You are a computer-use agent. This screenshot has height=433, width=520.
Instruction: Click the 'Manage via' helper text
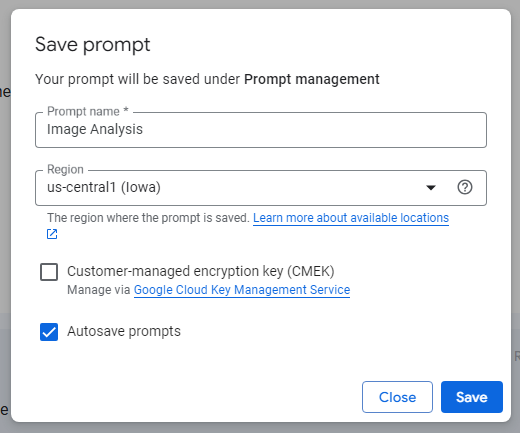[99, 290]
